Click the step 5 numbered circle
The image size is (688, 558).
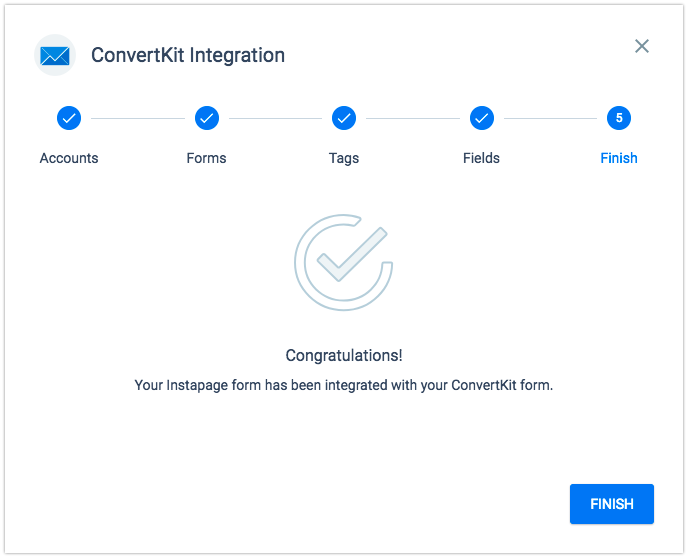(x=619, y=118)
